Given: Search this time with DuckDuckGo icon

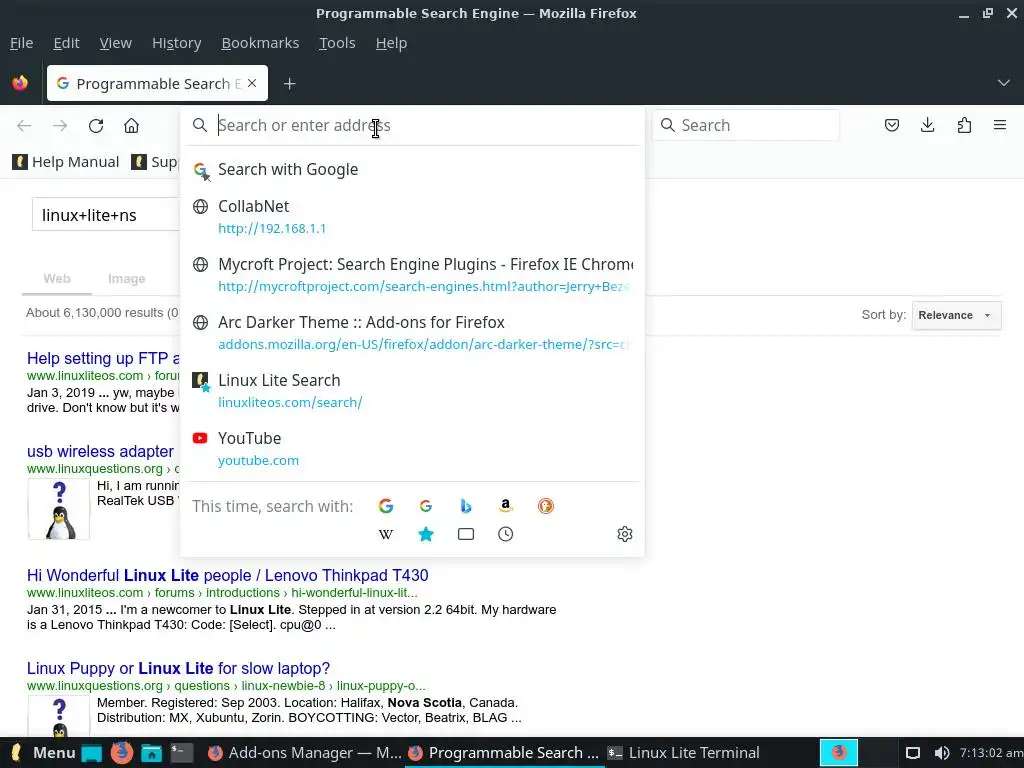Looking at the screenshot, I should pyautogui.click(x=545, y=505).
